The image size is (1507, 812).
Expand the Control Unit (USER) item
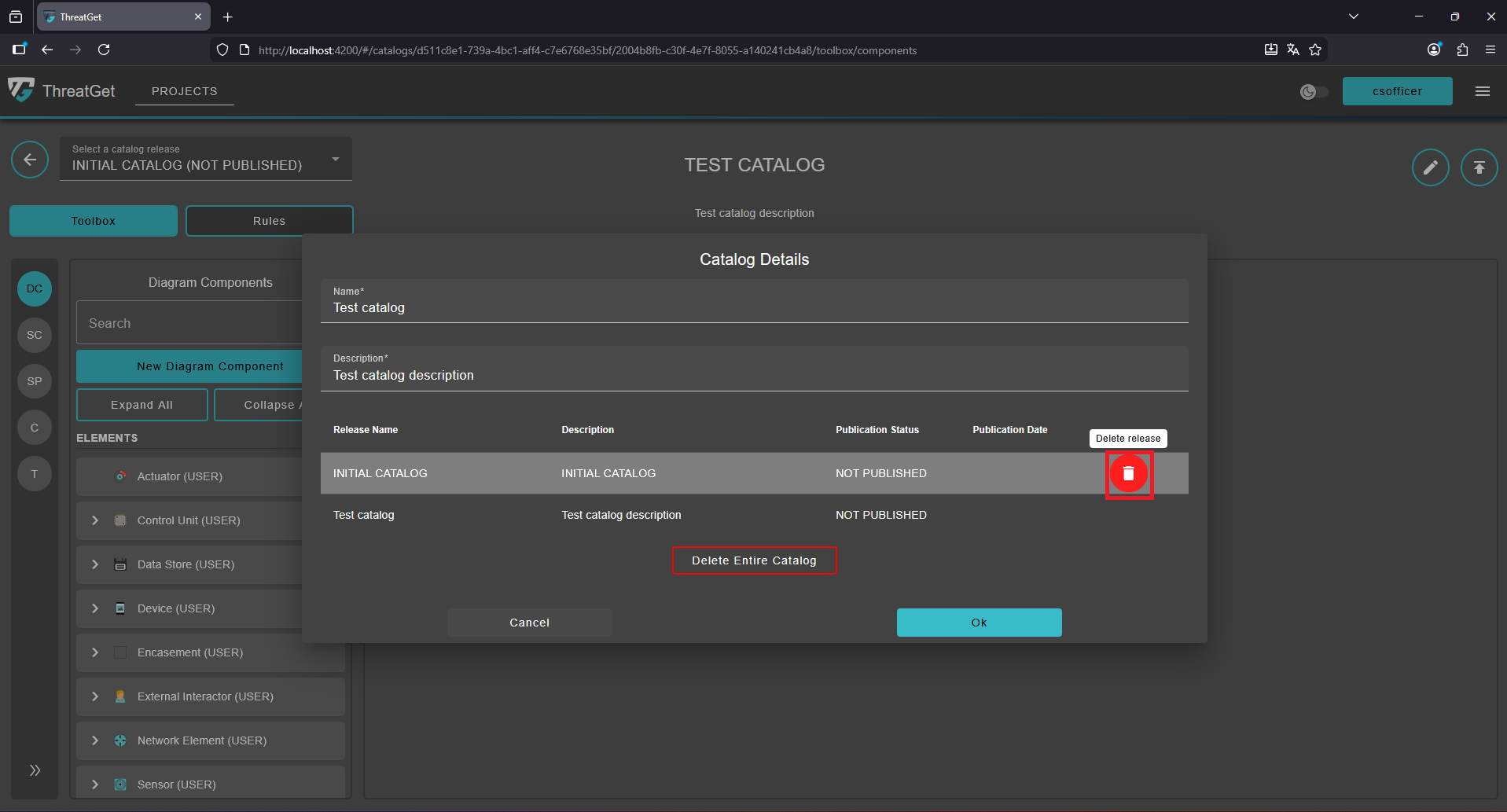tap(95, 520)
